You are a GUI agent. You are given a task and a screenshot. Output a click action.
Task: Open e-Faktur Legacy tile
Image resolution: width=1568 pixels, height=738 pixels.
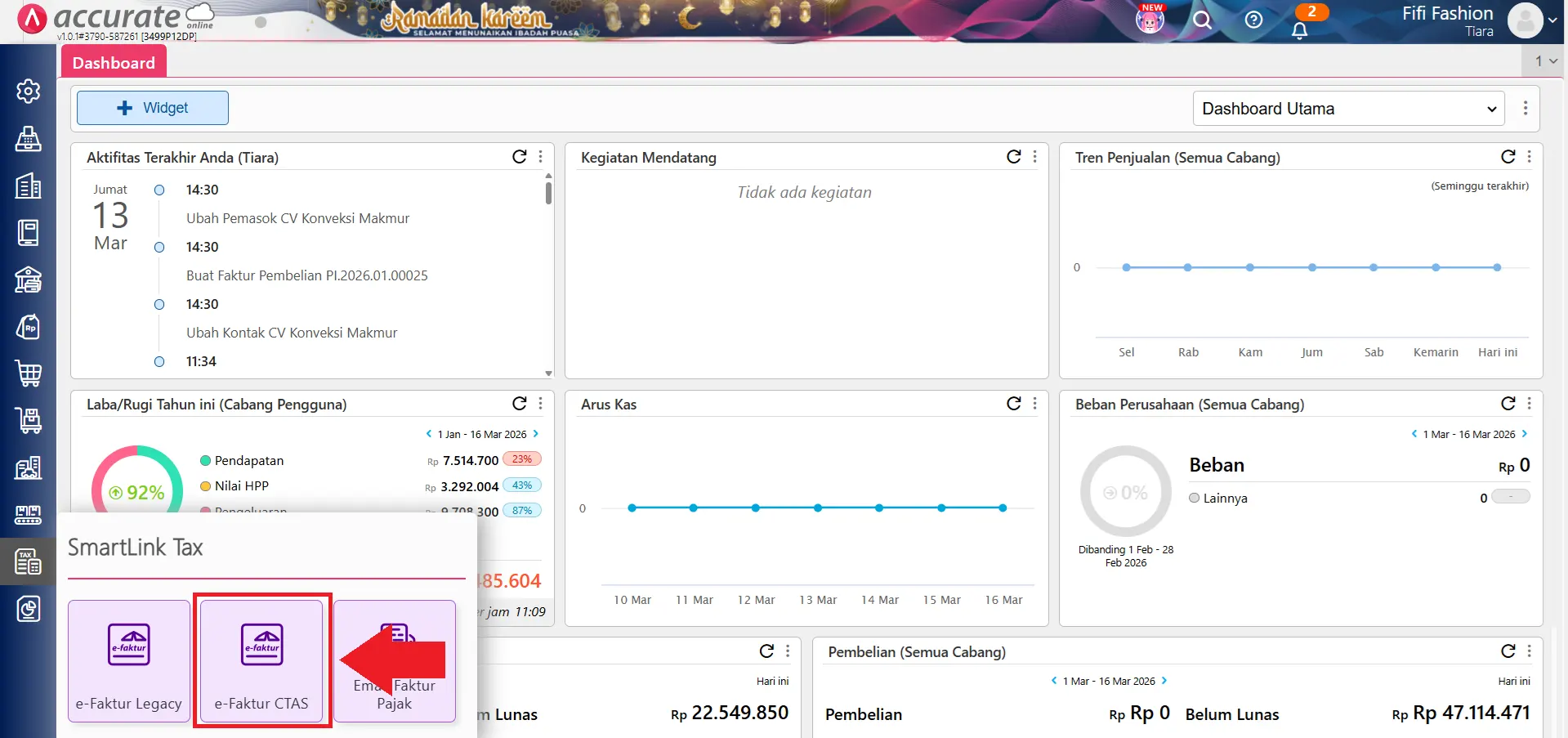[129, 661]
